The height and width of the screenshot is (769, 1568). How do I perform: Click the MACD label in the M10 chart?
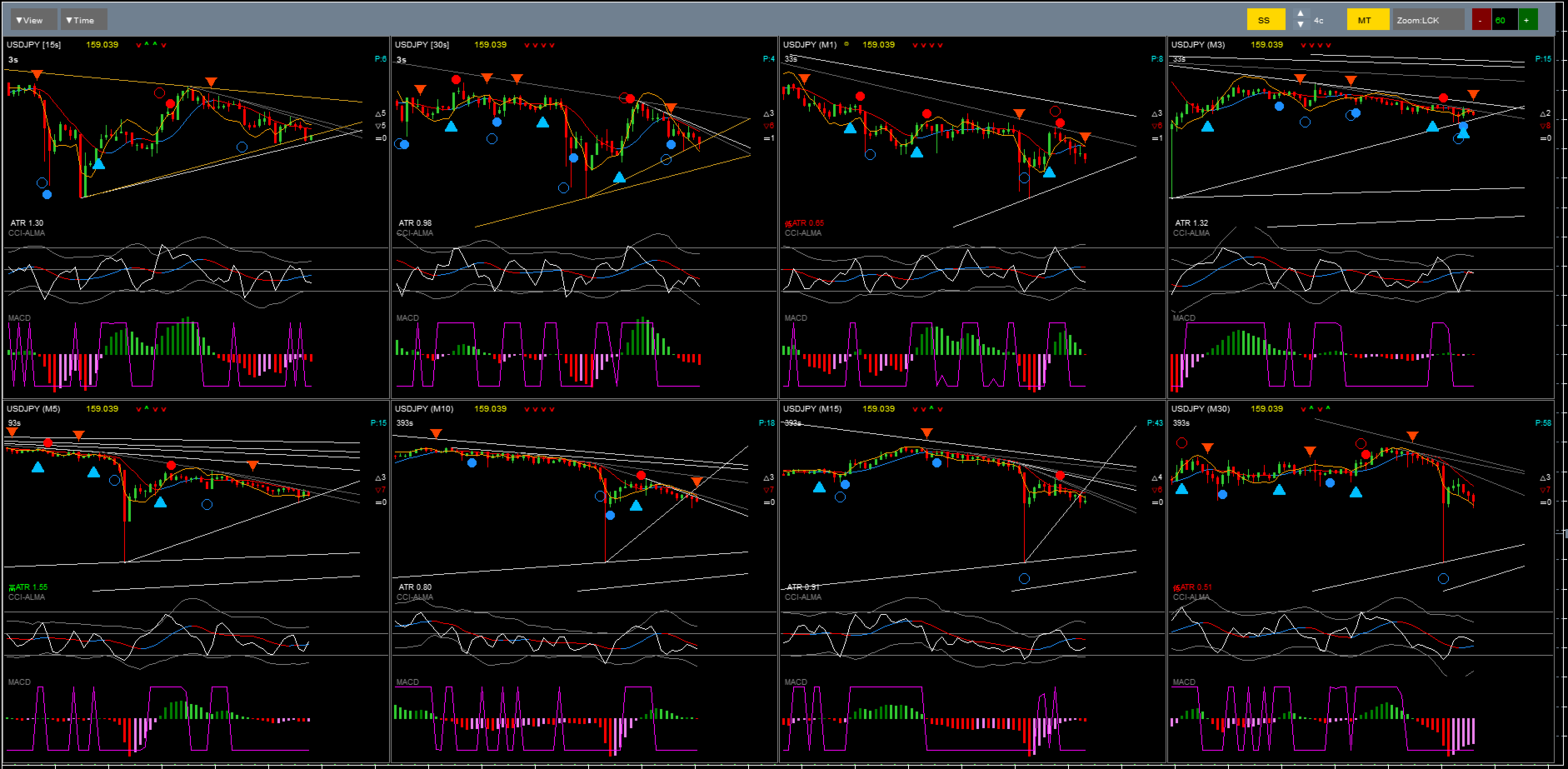(407, 682)
